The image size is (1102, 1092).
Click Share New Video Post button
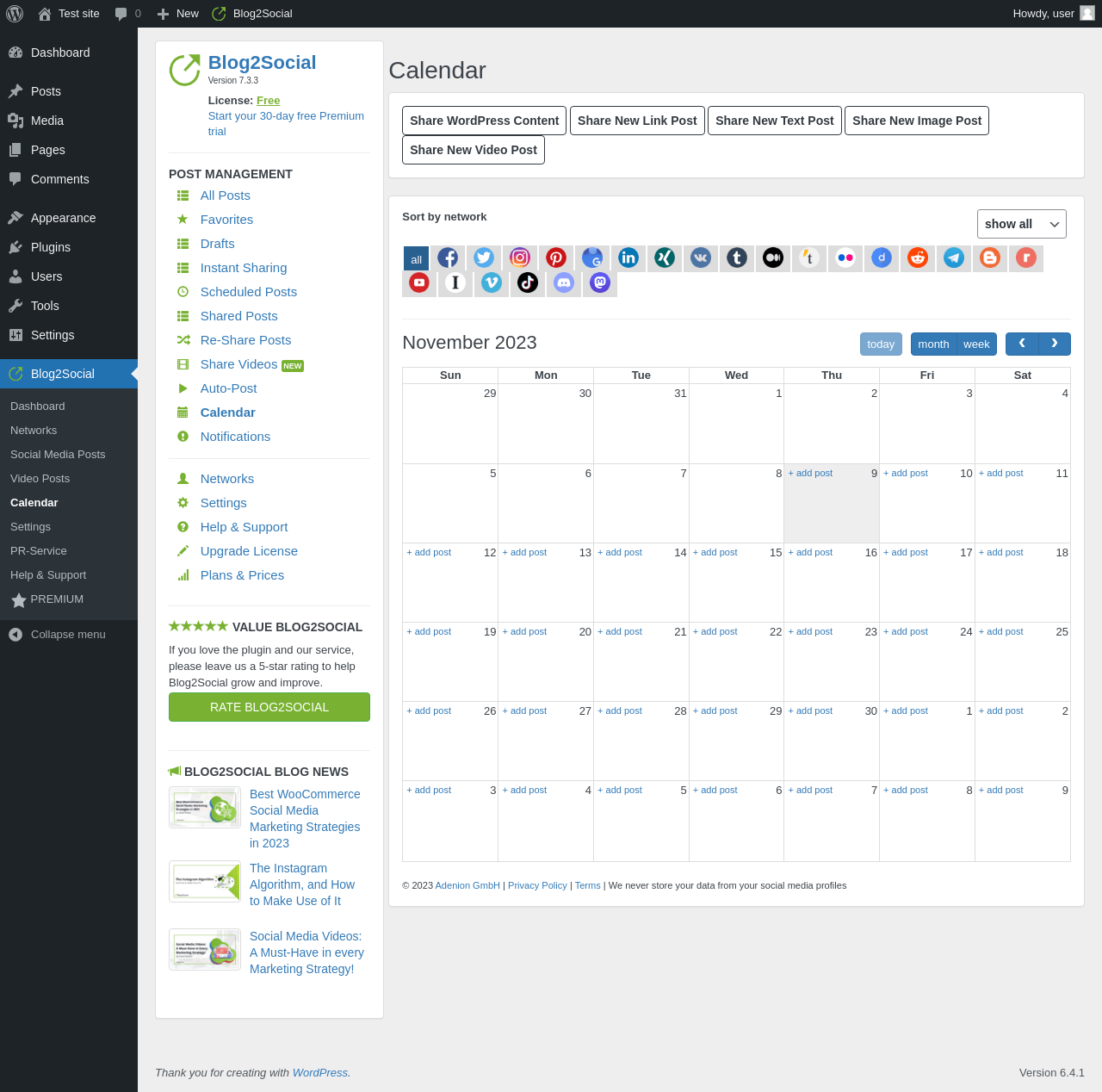coord(474,150)
